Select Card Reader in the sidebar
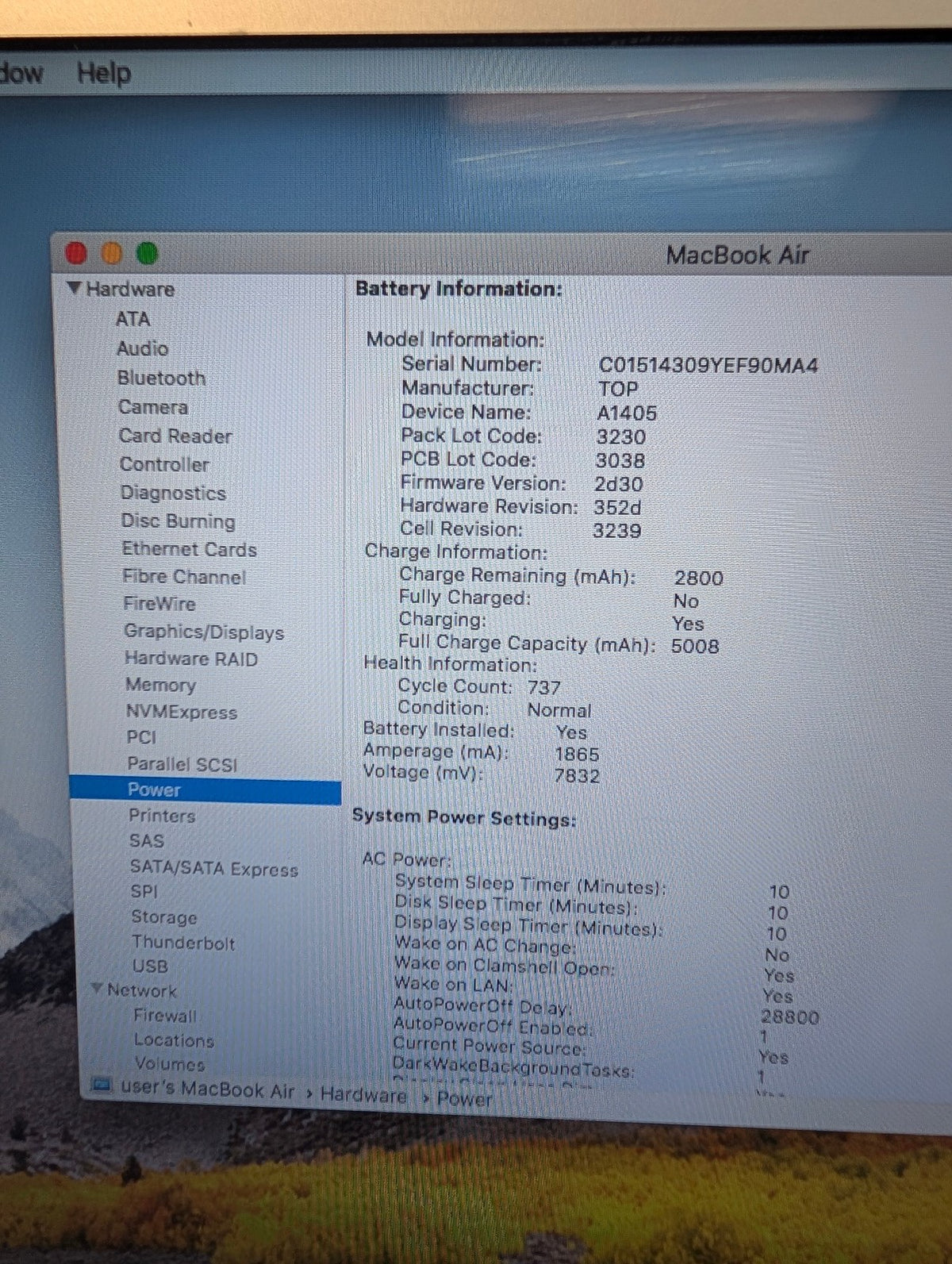The image size is (952, 1264). [175, 436]
